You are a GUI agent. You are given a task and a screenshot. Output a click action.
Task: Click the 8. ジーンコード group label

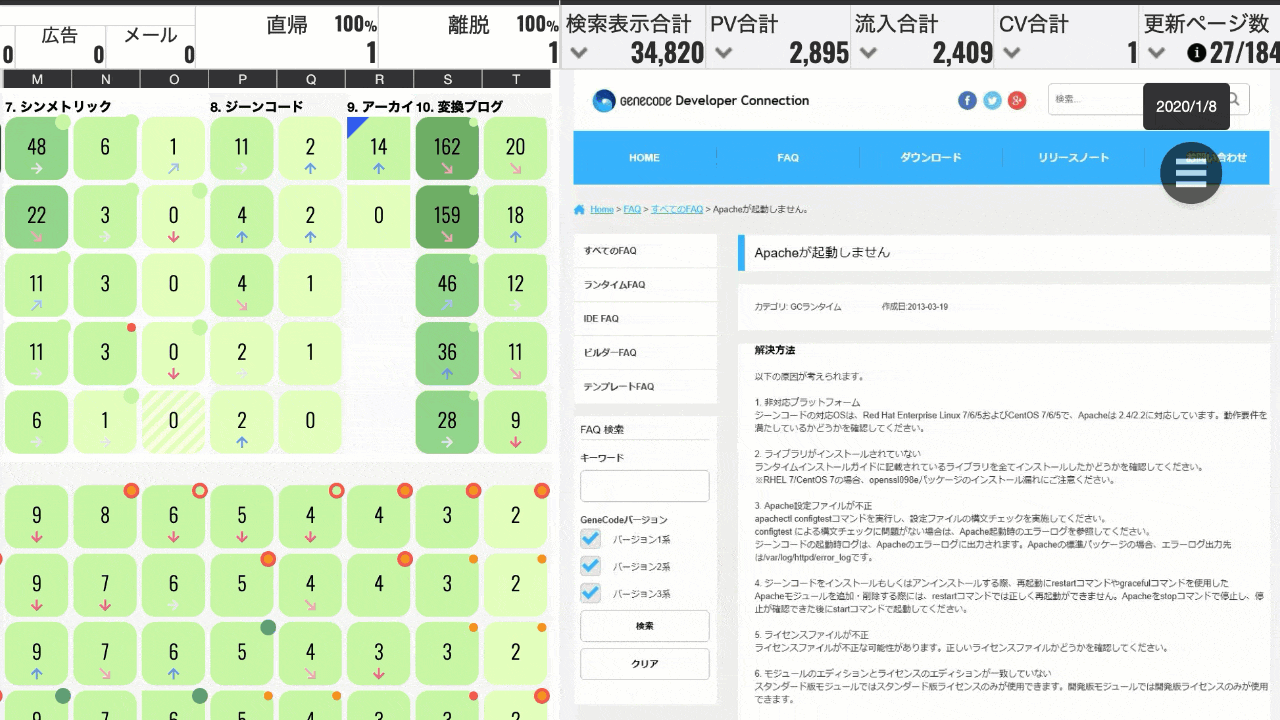click(256, 106)
